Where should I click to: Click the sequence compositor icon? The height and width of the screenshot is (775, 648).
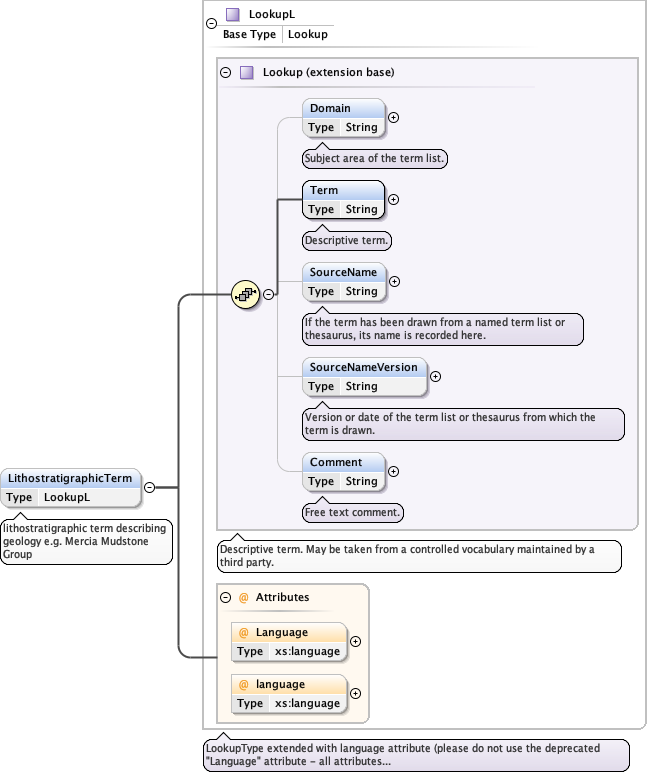point(245,294)
